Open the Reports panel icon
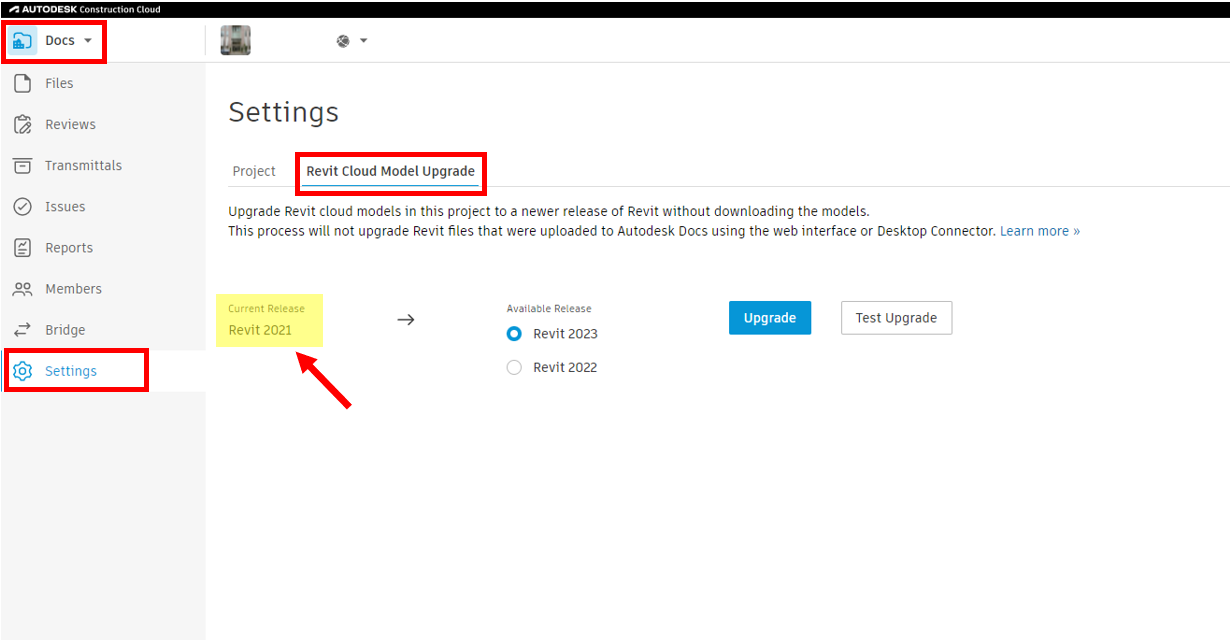Screen dimensions: 1230x640 (x=22, y=247)
